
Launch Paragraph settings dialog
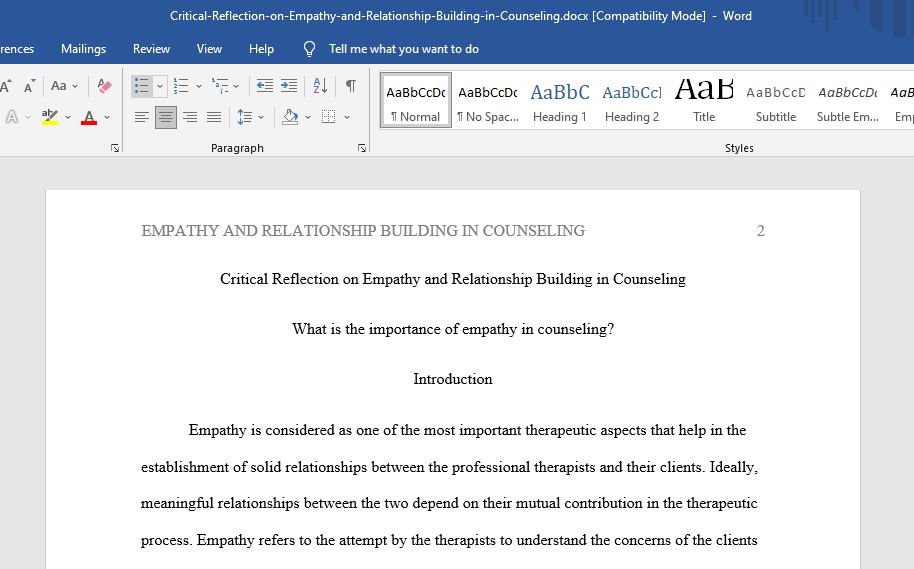click(x=362, y=148)
